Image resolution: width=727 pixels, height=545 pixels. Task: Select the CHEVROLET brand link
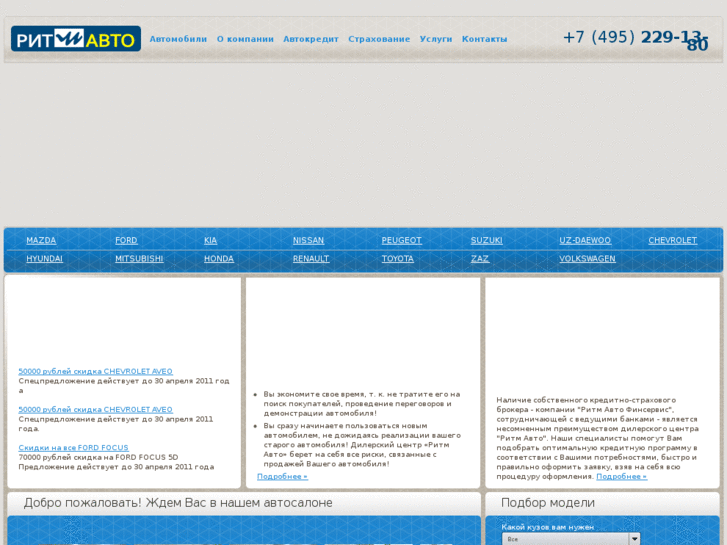(672, 240)
